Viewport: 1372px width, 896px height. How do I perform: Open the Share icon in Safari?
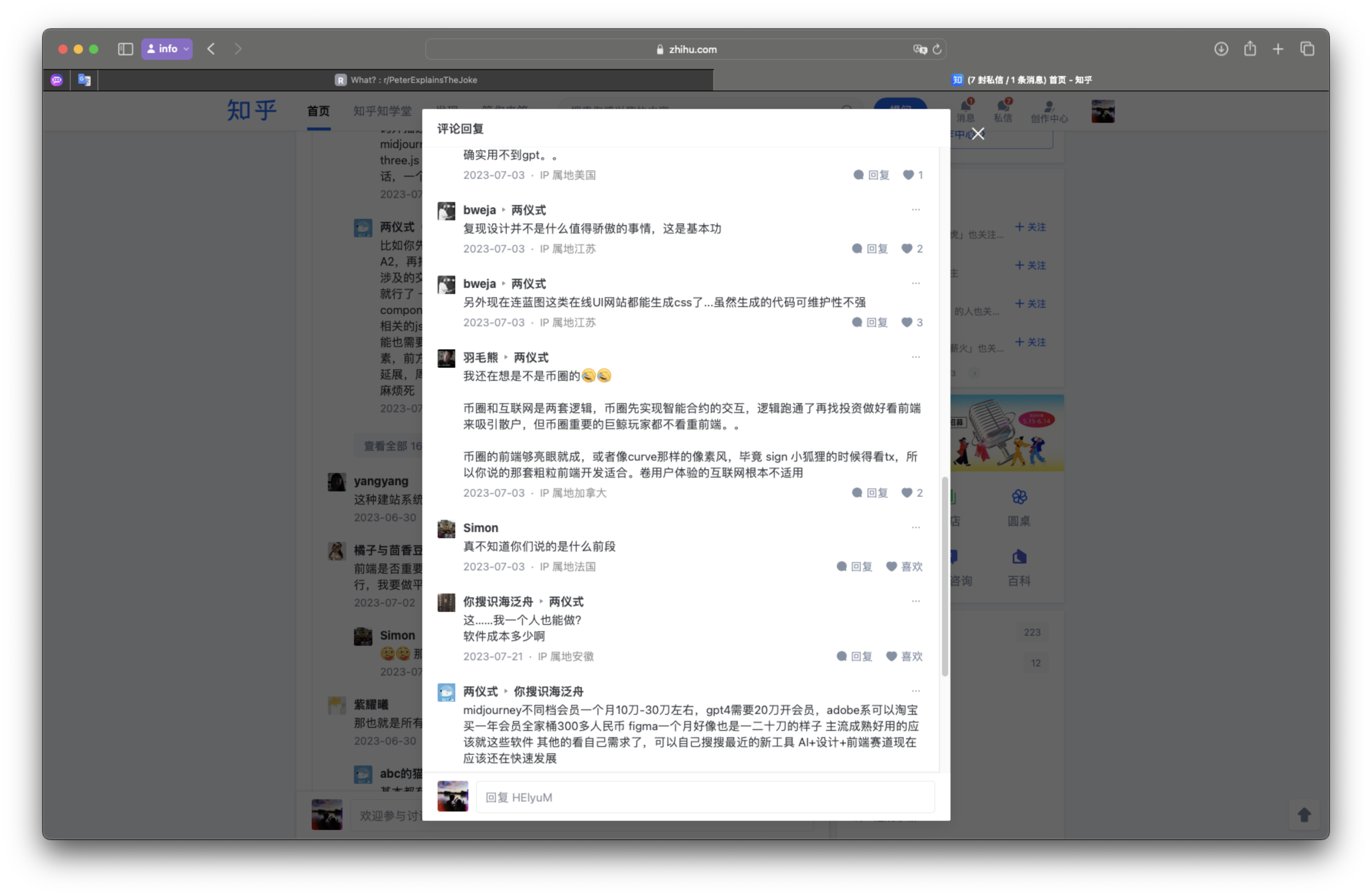click(1249, 49)
